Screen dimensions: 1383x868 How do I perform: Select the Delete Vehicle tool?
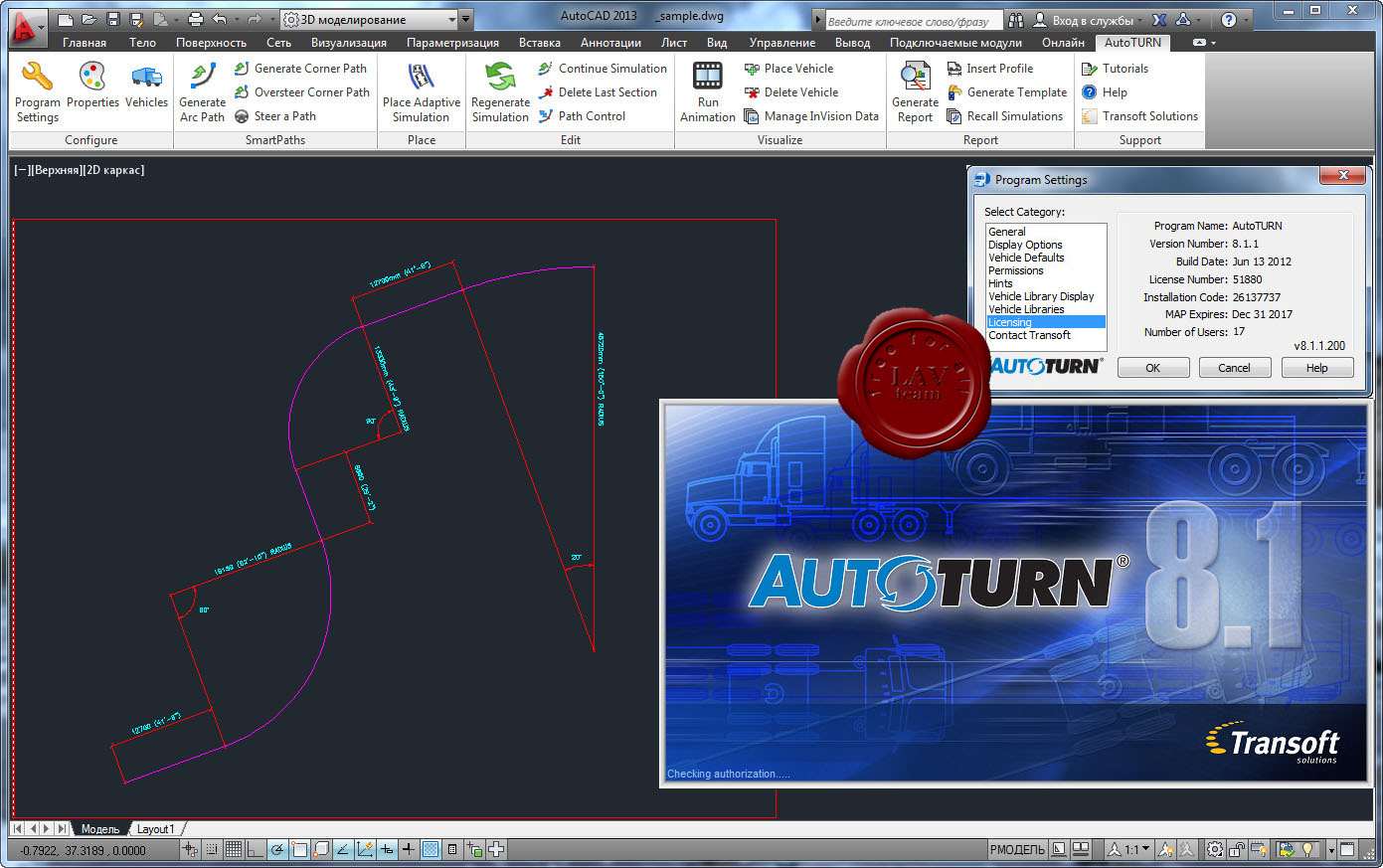[791, 92]
